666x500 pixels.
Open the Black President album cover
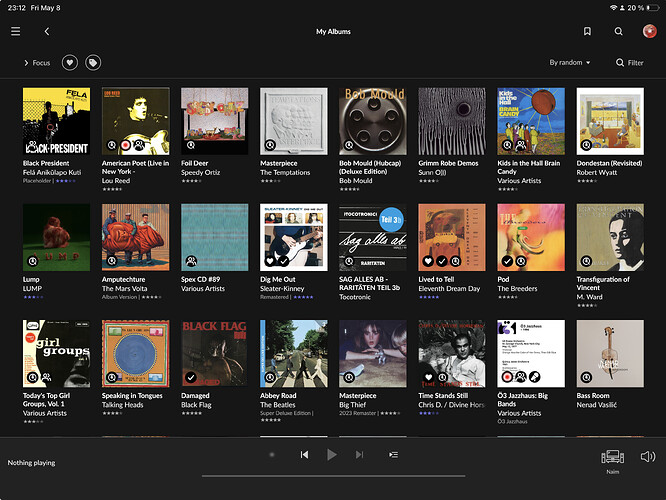click(56, 121)
